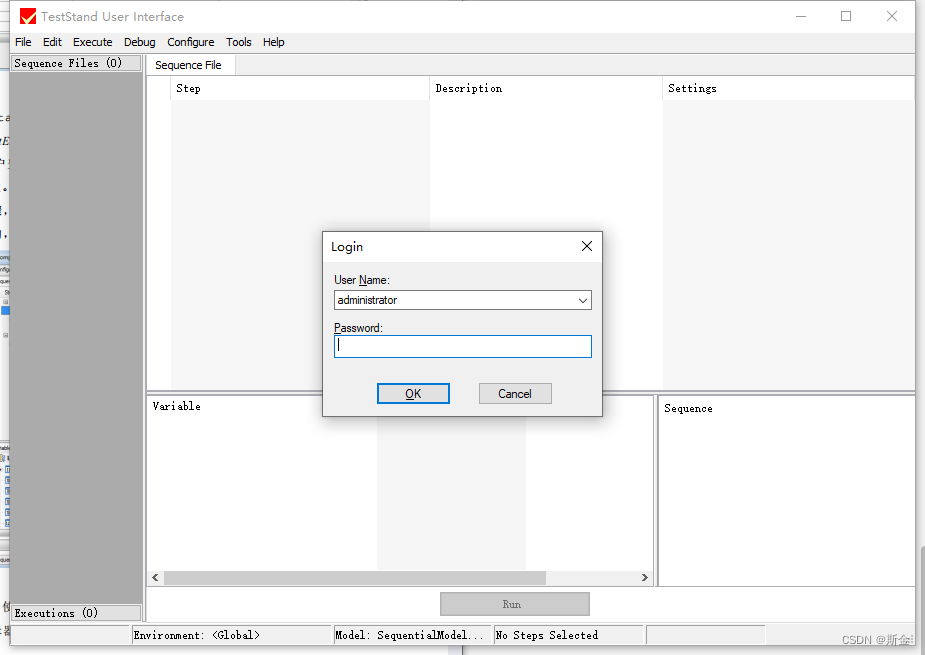Open the Debug menu

point(140,42)
